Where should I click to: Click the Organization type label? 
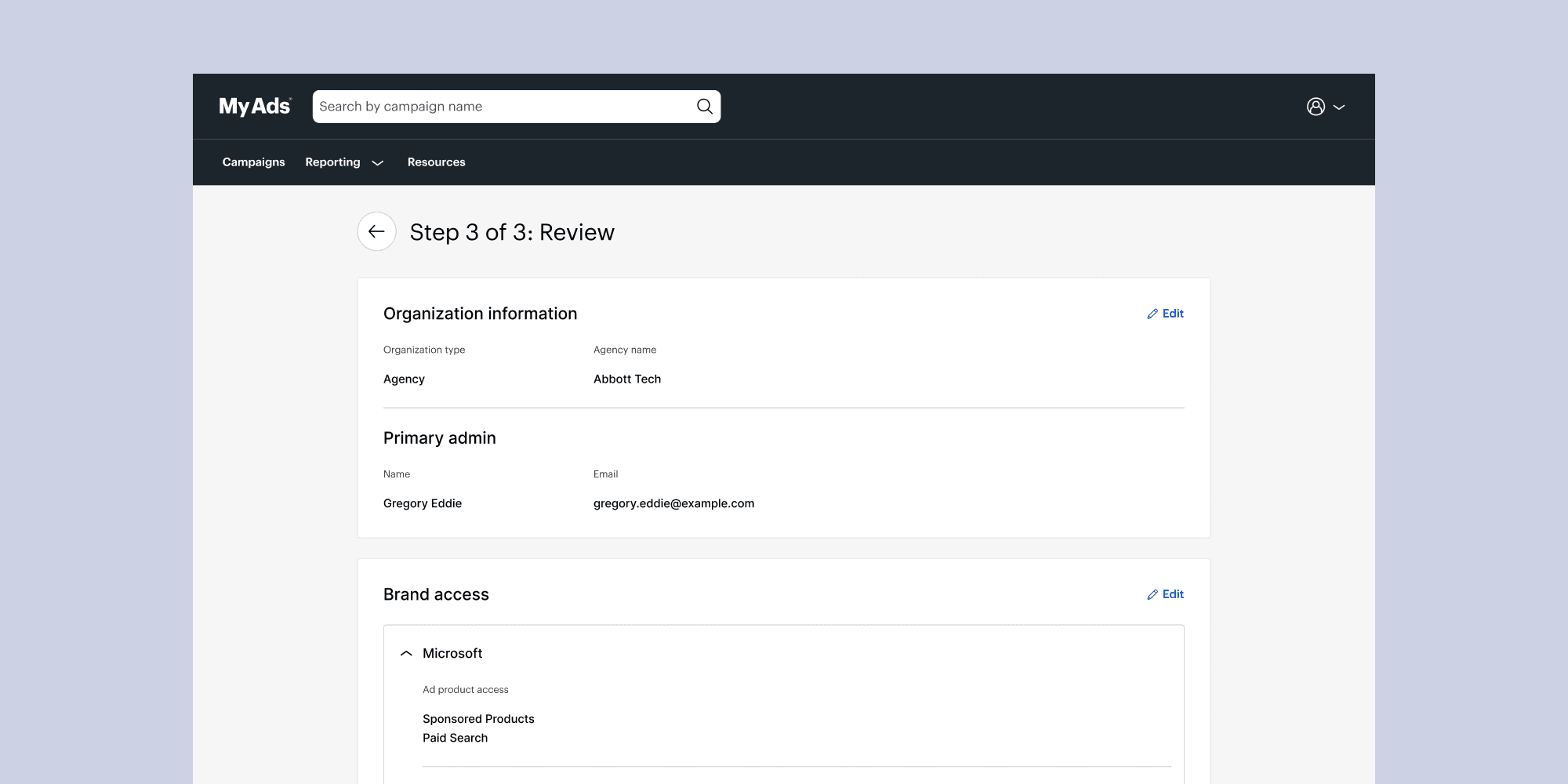click(x=424, y=350)
